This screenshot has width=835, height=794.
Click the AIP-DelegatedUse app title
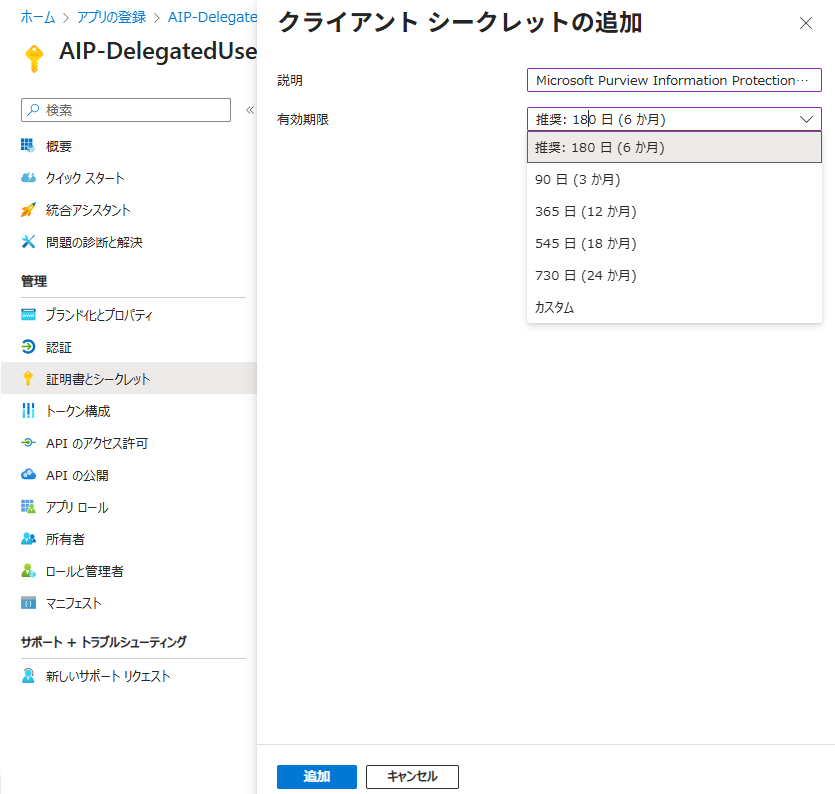pyautogui.click(x=158, y=51)
